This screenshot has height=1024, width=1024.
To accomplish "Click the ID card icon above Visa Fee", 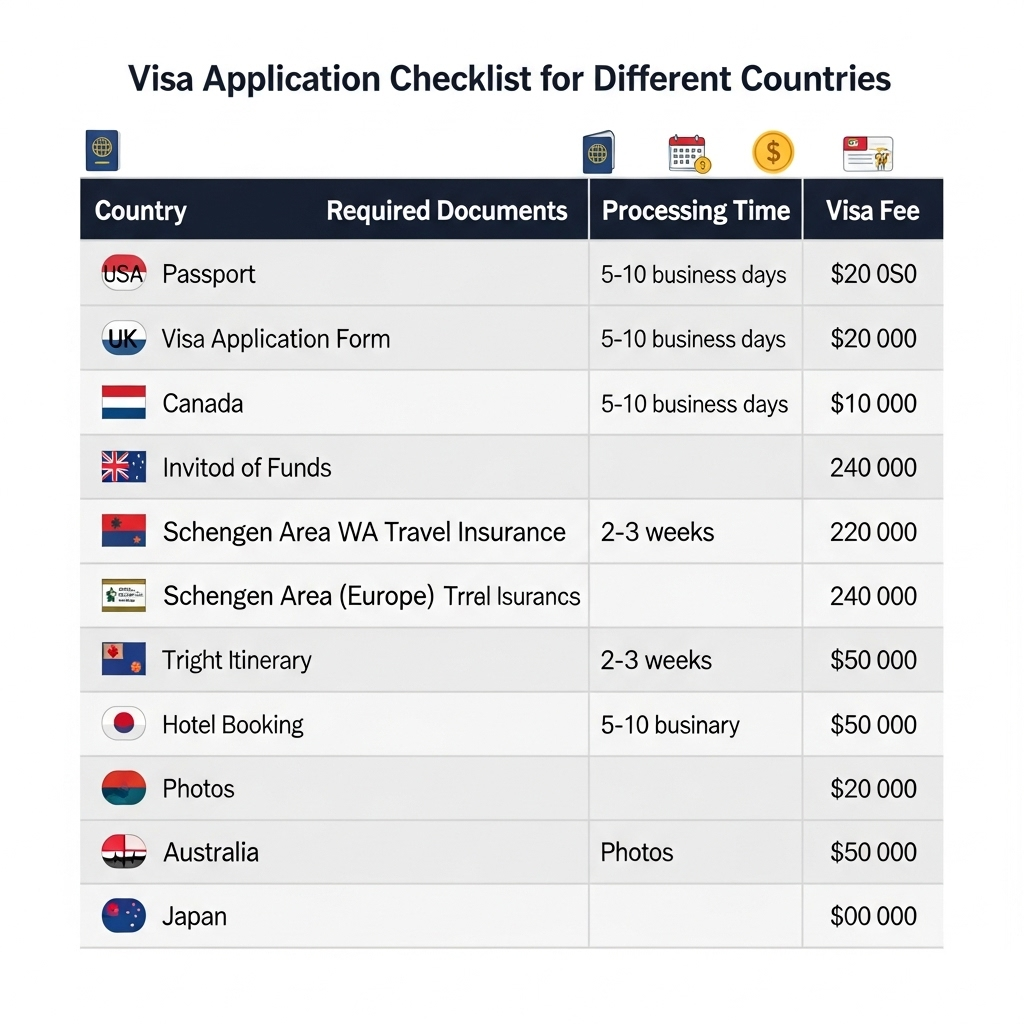I will click(x=868, y=153).
